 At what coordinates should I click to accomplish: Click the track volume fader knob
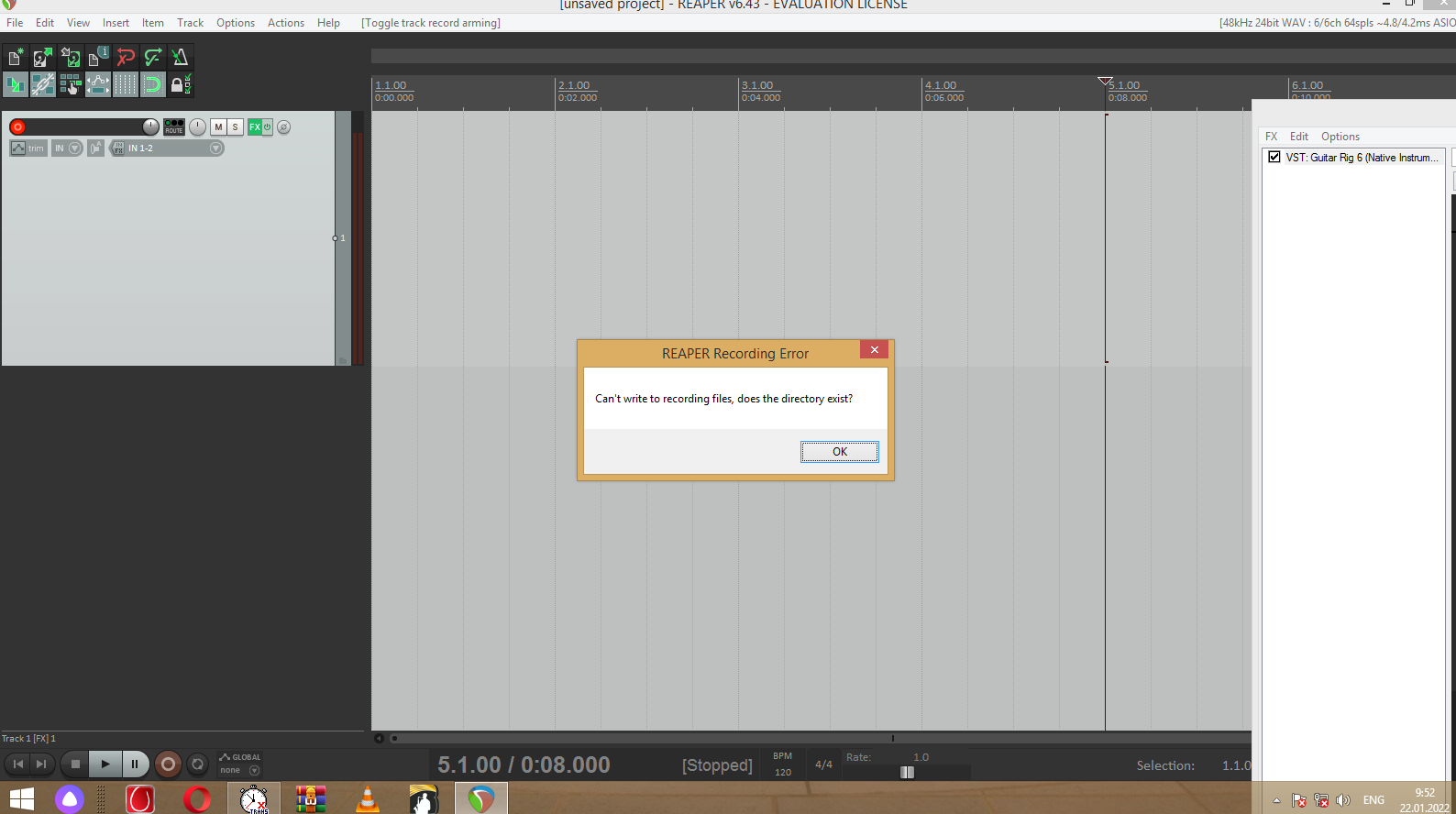(x=150, y=126)
